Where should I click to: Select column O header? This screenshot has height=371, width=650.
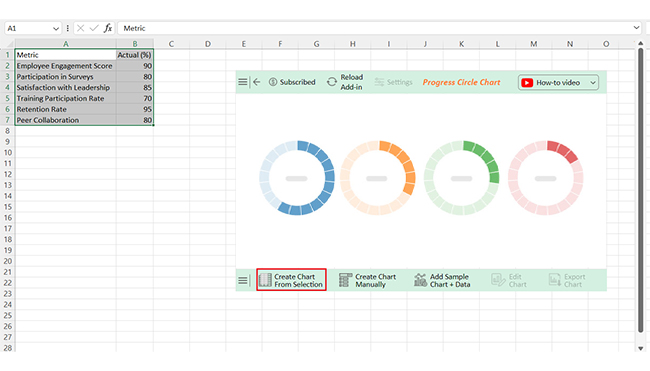click(606, 44)
